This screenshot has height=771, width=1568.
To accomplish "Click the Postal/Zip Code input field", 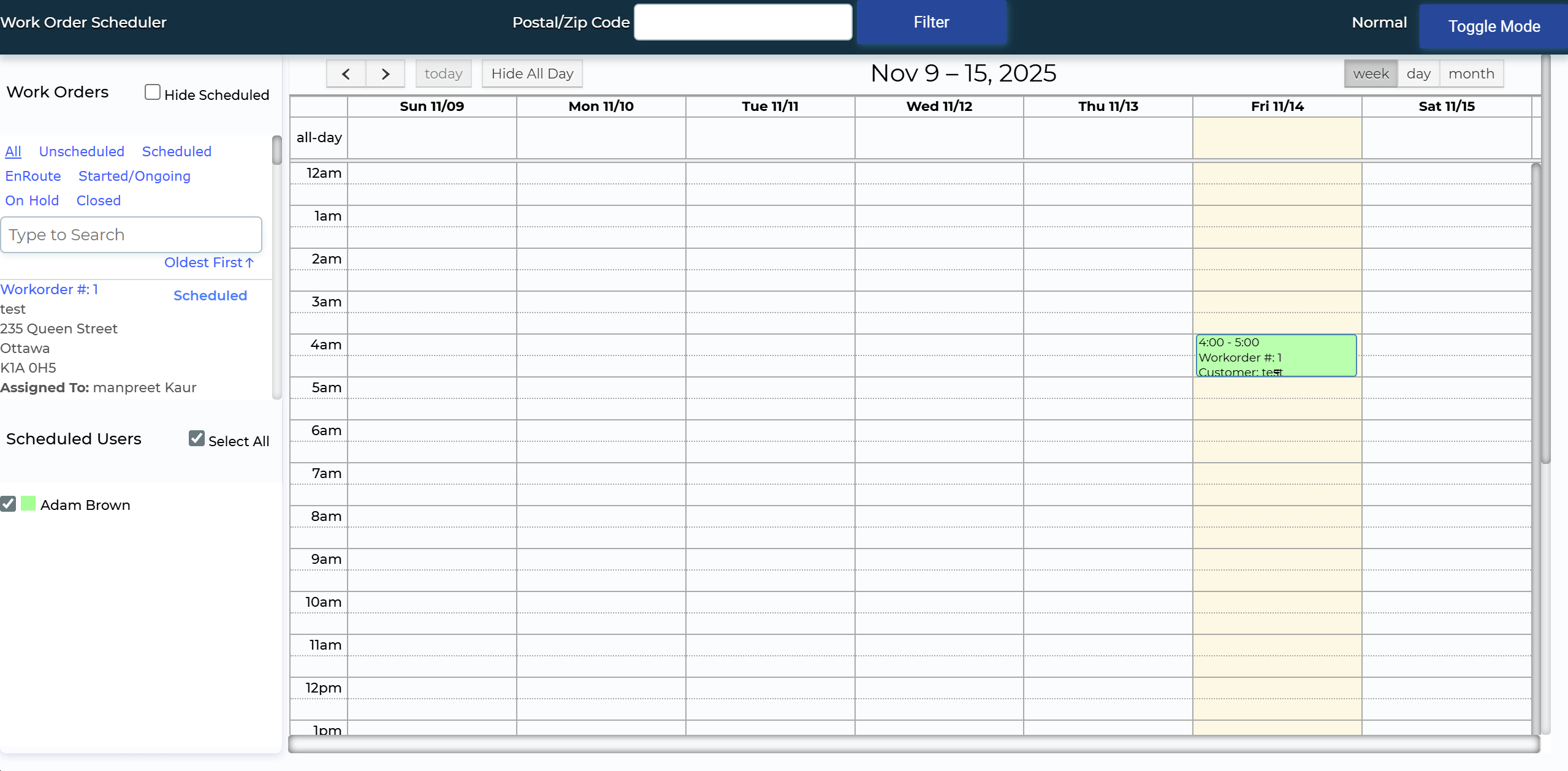I will 742,23.
